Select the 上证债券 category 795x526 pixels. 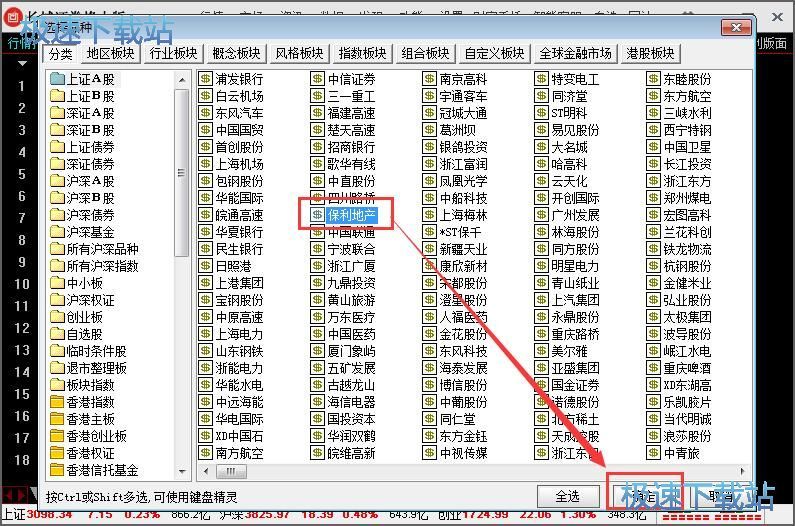(83, 147)
